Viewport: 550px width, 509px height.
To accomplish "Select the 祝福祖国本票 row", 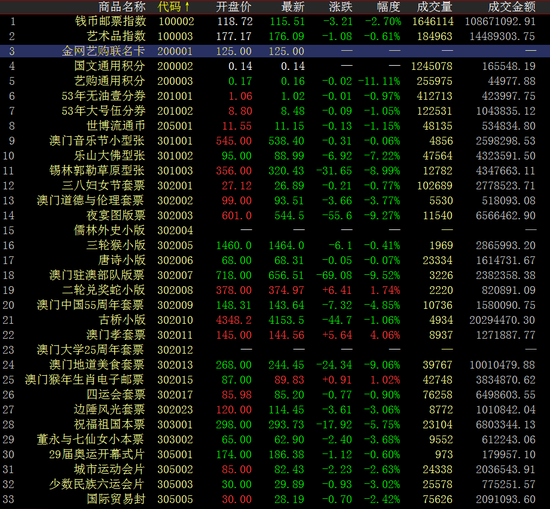I will (275, 424).
